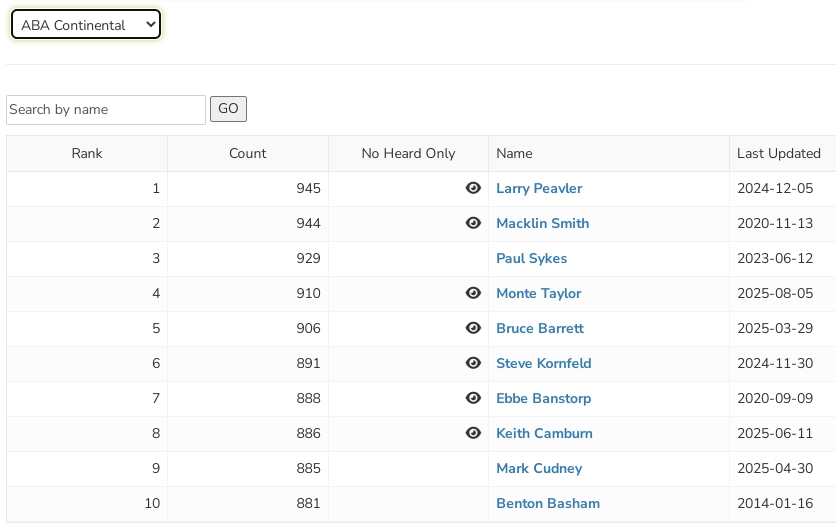Click the Name column header
This screenshot has height=525, width=836.
(x=514, y=153)
